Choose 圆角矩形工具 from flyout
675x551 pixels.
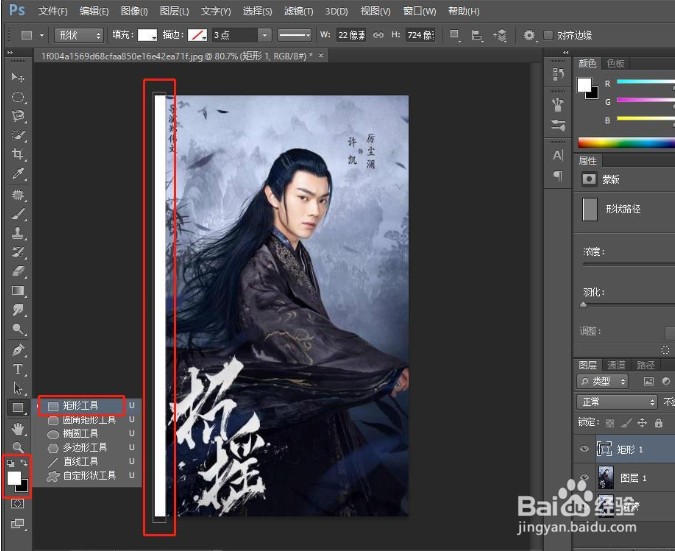[89, 420]
